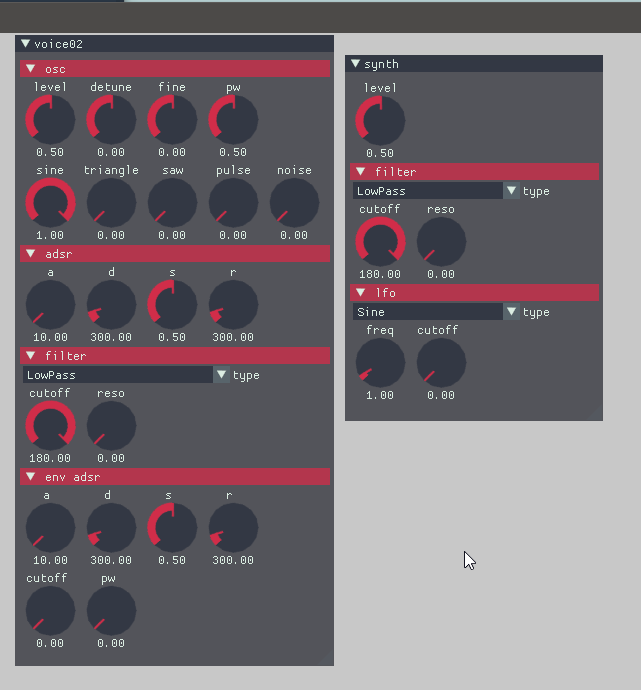Collapse the voice02 filter section header
The width and height of the screenshot is (641, 690).
point(175,356)
